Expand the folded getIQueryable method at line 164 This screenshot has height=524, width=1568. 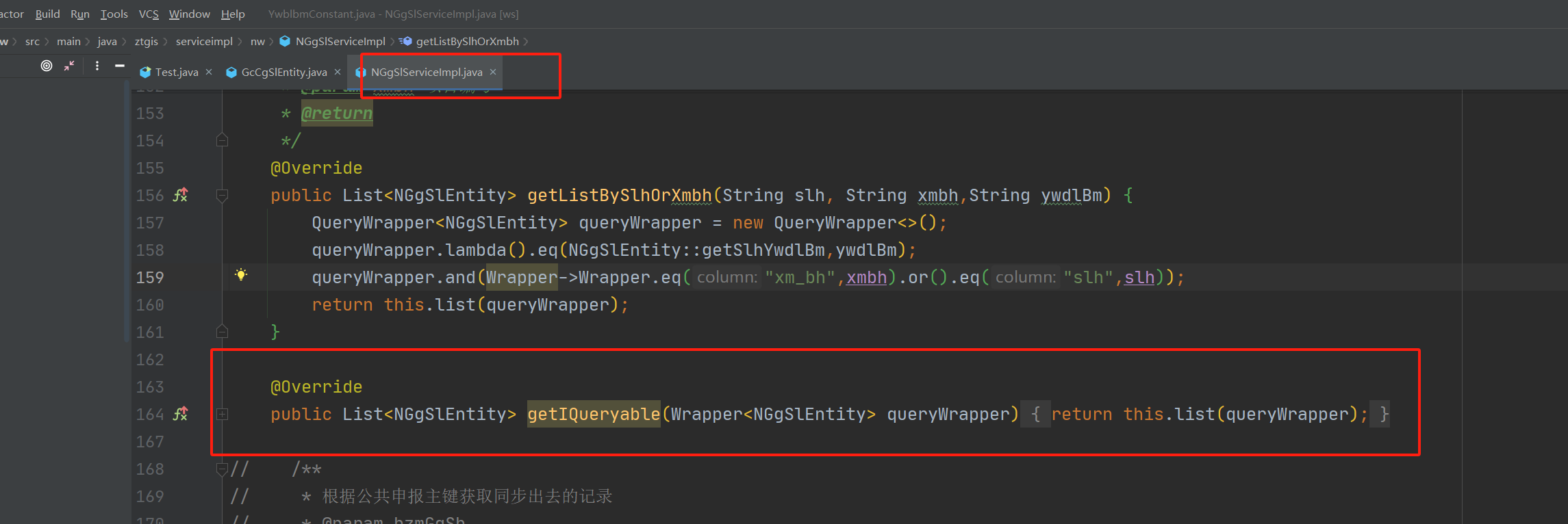tap(222, 415)
